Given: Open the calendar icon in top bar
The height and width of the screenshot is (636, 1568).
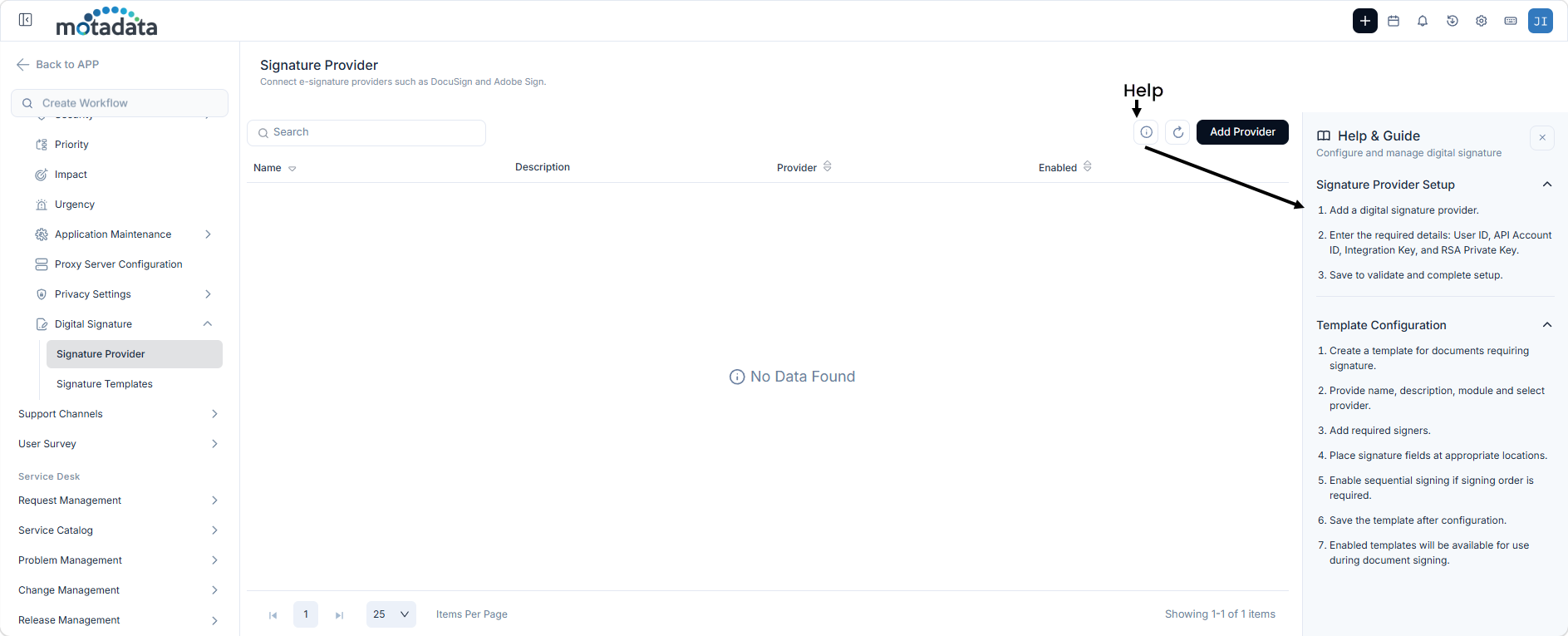Looking at the screenshot, I should [1394, 21].
